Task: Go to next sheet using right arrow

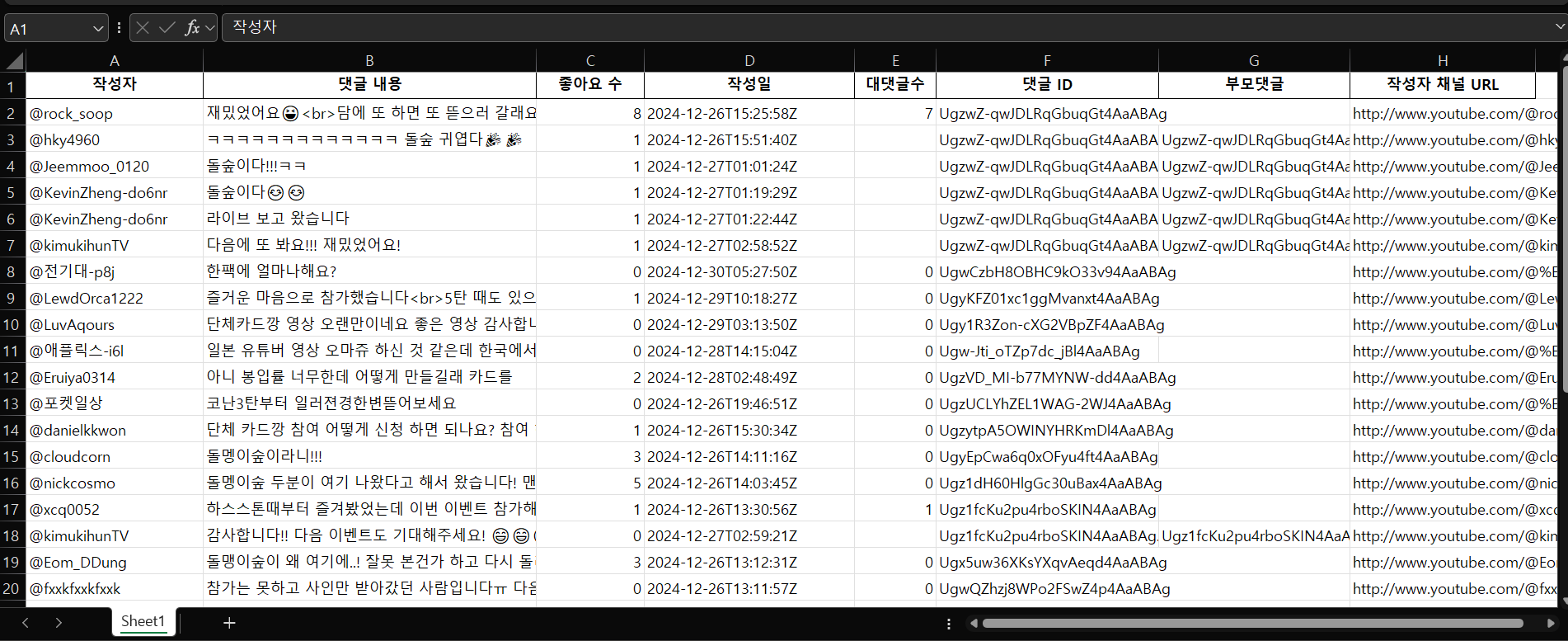Action: click(59, 623)
